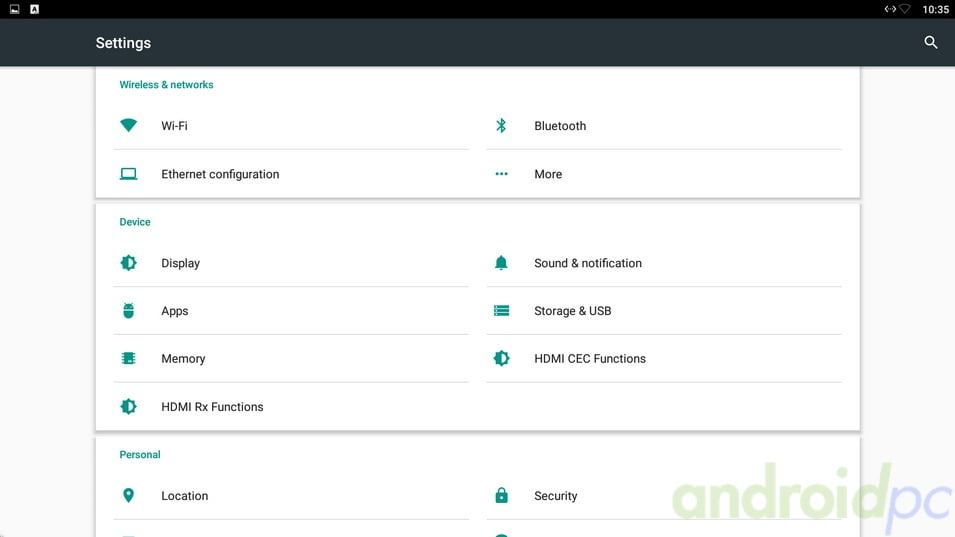
Task: Tap the 10:35 clock
Action: point(936,9)
